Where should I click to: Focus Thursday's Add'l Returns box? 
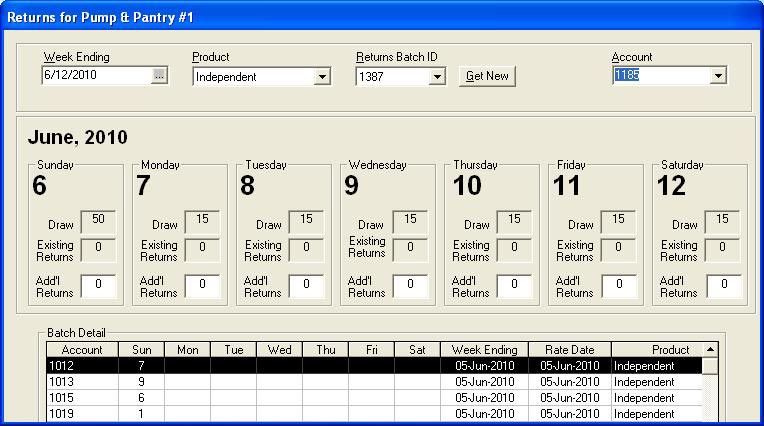(x=514, y=286)
